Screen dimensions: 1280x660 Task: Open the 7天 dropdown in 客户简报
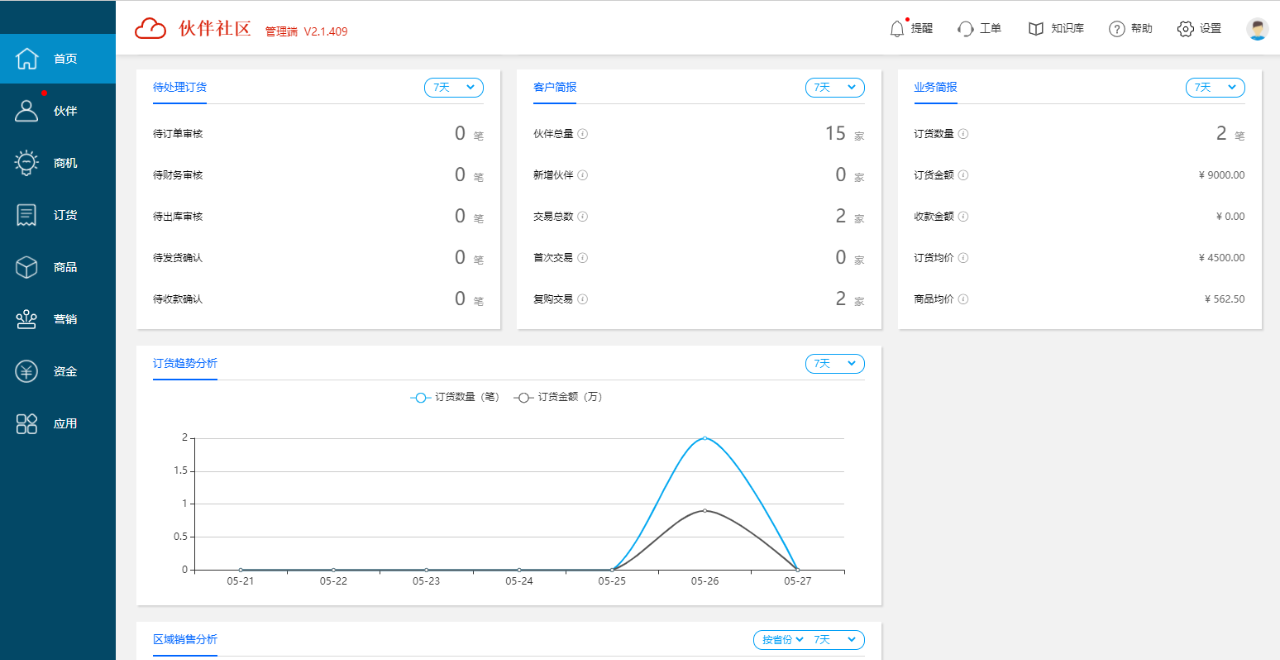point(835,88)
